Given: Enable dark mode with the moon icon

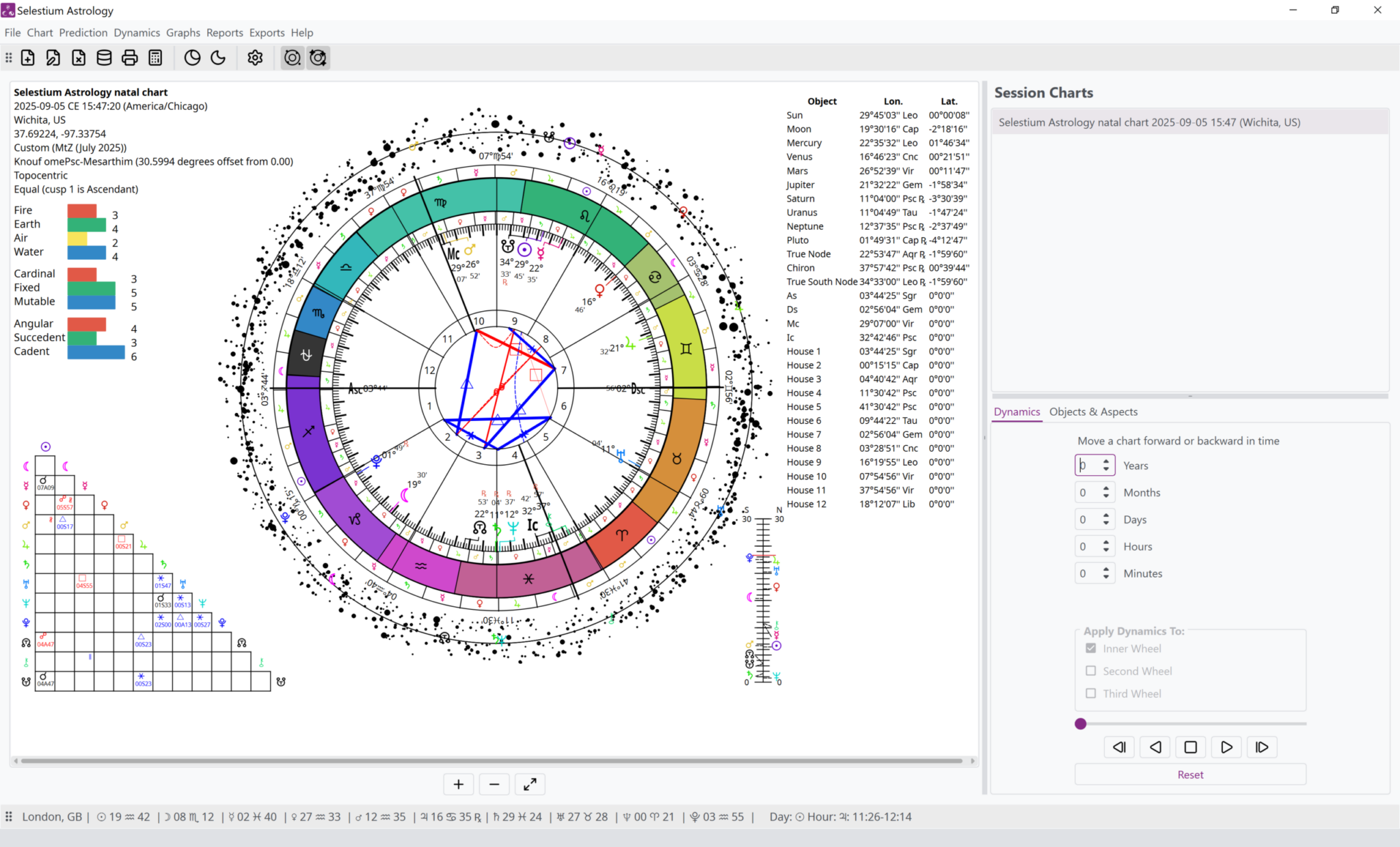Looking at the screenshot, I should [218, 57].
